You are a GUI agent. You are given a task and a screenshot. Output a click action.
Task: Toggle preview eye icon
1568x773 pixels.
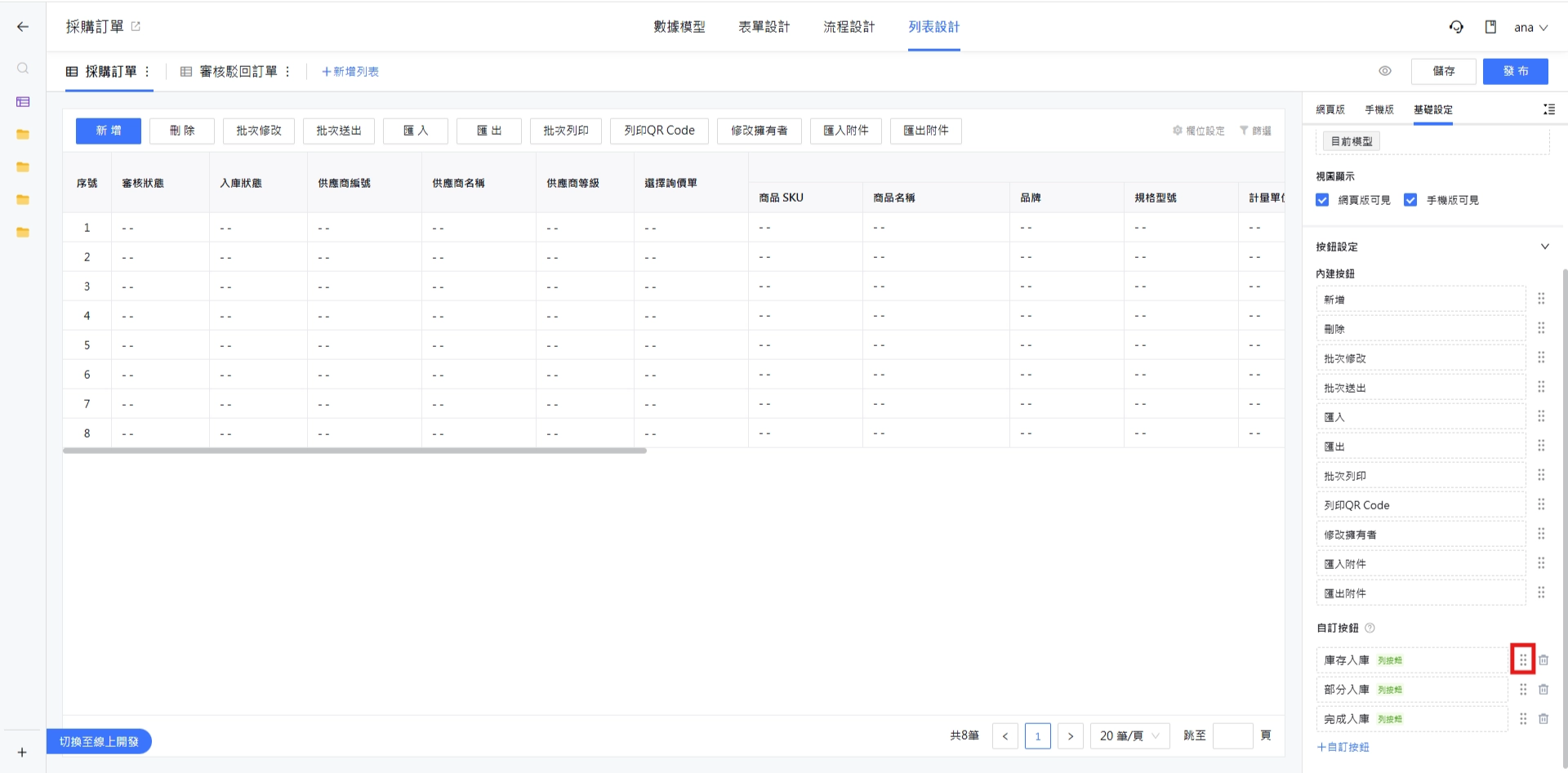click(1385, 71)
